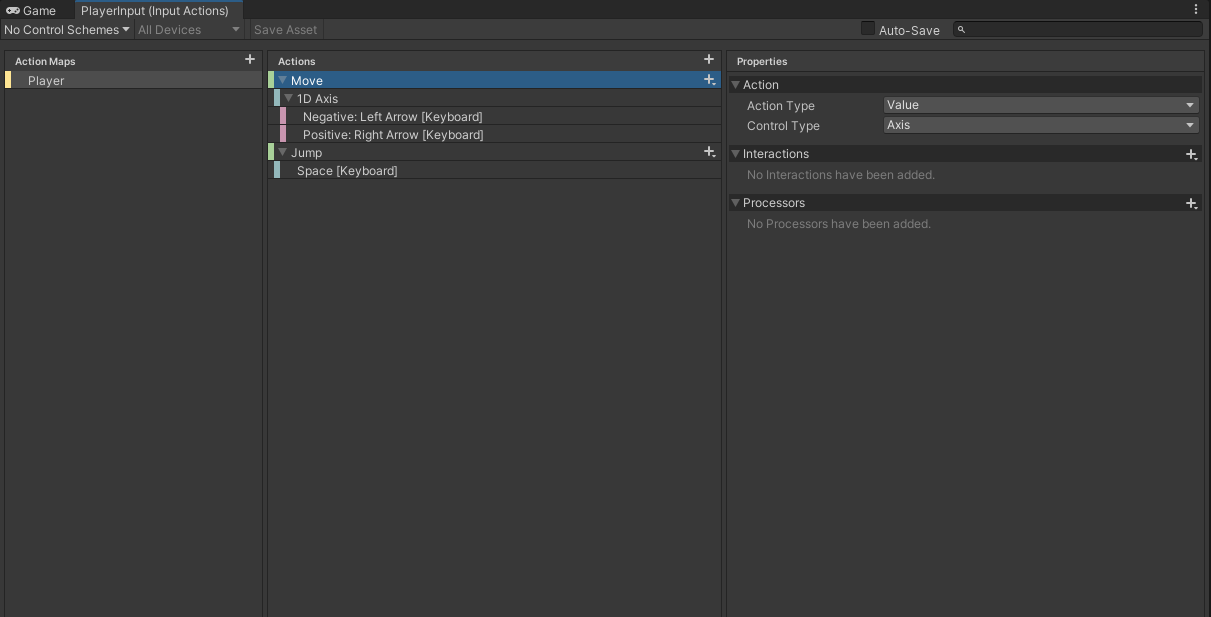Click "No Processors have been added." text
This screenshot has height=617, width=1211.
pyautogui.click(x=839, y=224)
